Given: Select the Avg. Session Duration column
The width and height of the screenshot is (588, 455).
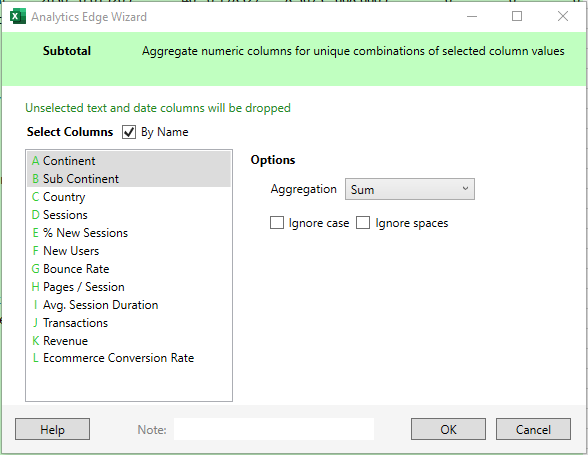Looking at the screenshot, I should (129, 305).
